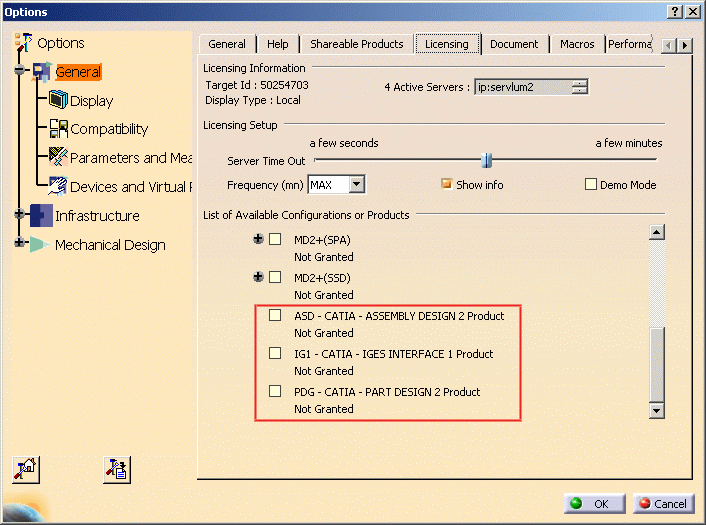
Task: Open the Frequency MAX dropdown
Action: coord(357,184)
